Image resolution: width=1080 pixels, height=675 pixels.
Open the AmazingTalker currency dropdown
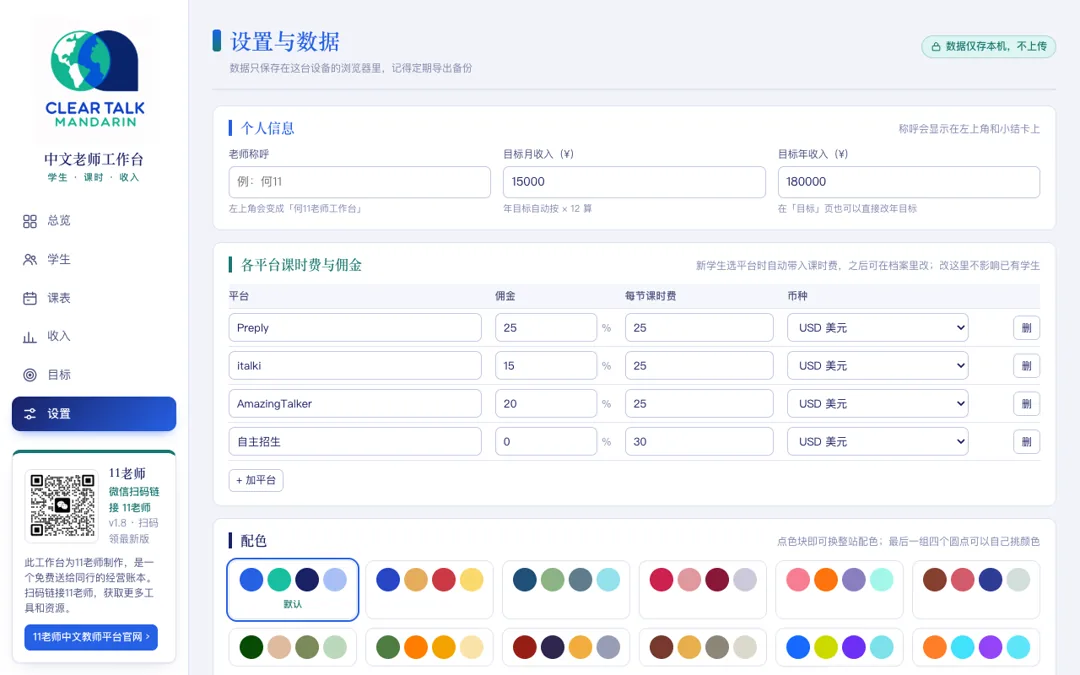coord(878,404)
